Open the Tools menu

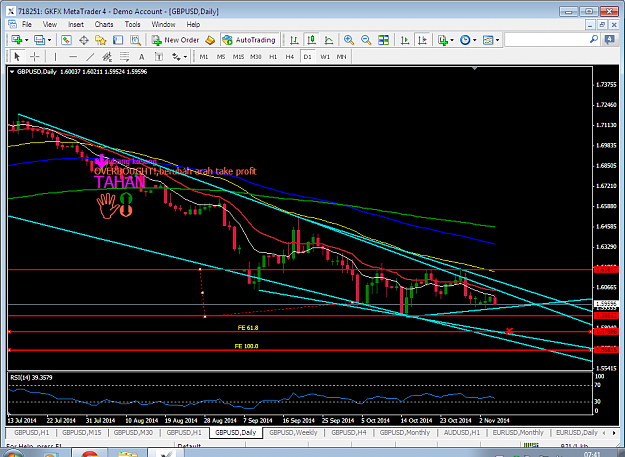(132, 24)
